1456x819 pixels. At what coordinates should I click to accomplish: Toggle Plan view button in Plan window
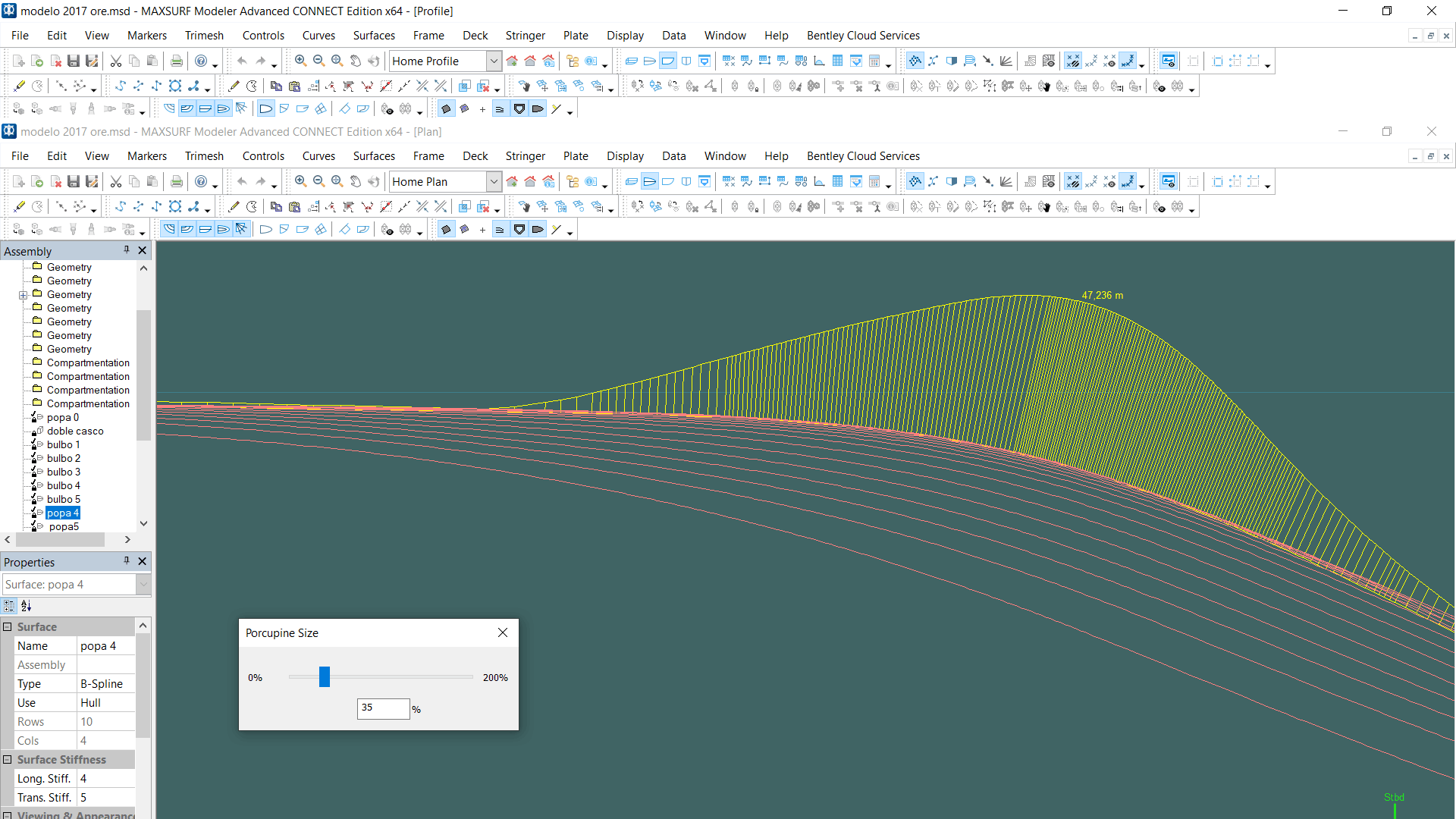click(650, 182)
